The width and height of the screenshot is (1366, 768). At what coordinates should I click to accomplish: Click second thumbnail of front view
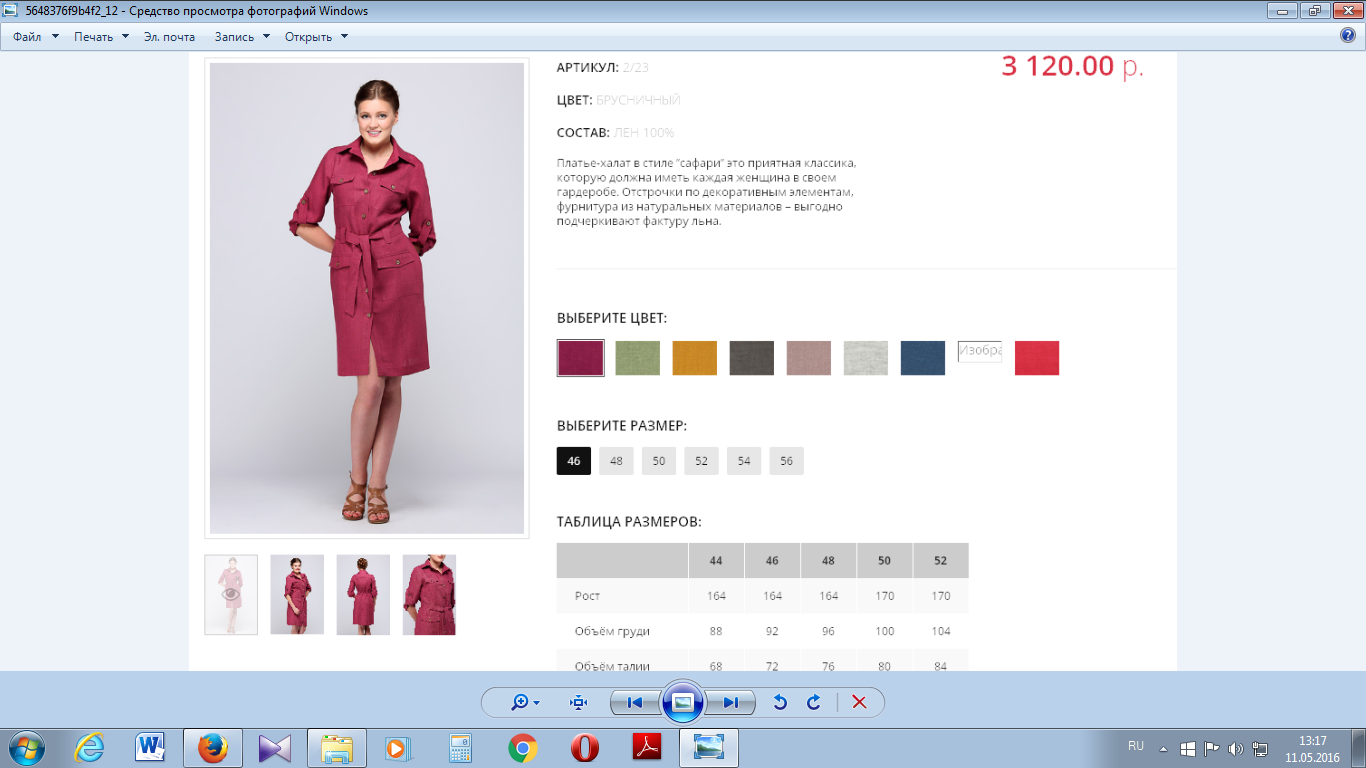point(297,595)
